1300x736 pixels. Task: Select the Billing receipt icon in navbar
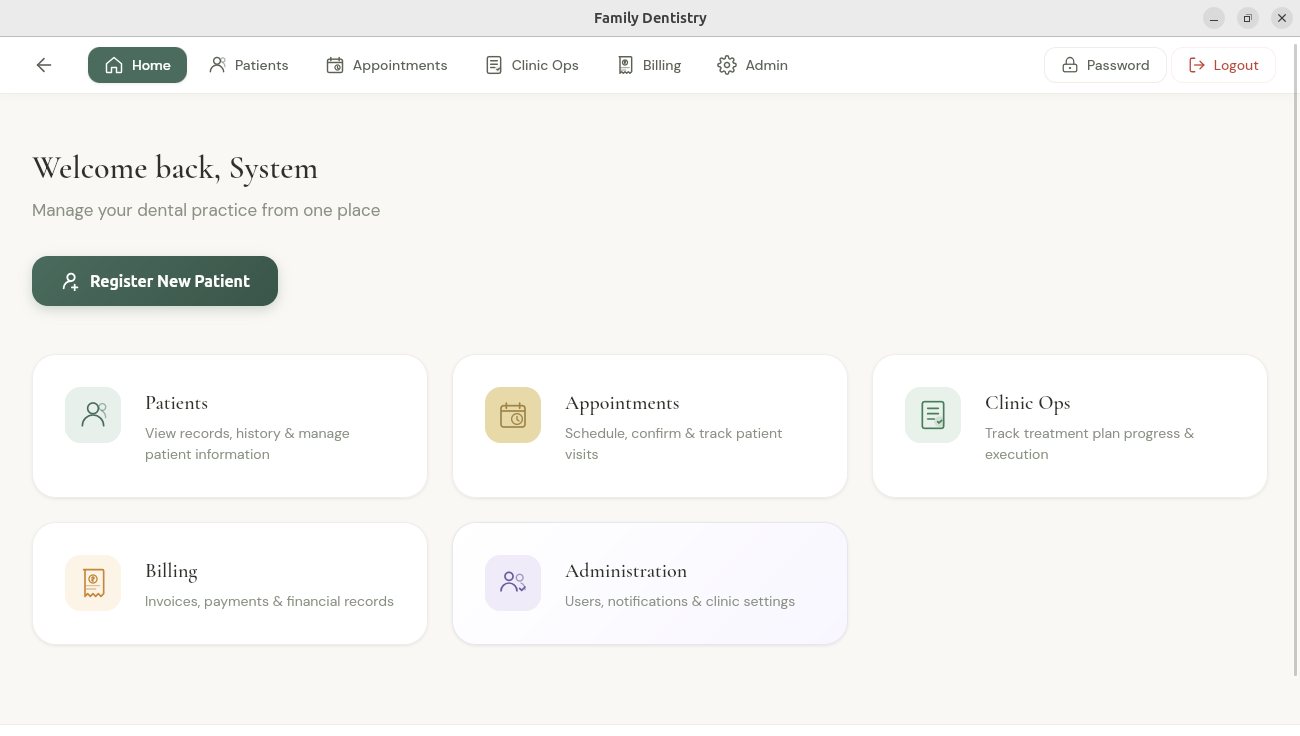(x=623, y=64)
